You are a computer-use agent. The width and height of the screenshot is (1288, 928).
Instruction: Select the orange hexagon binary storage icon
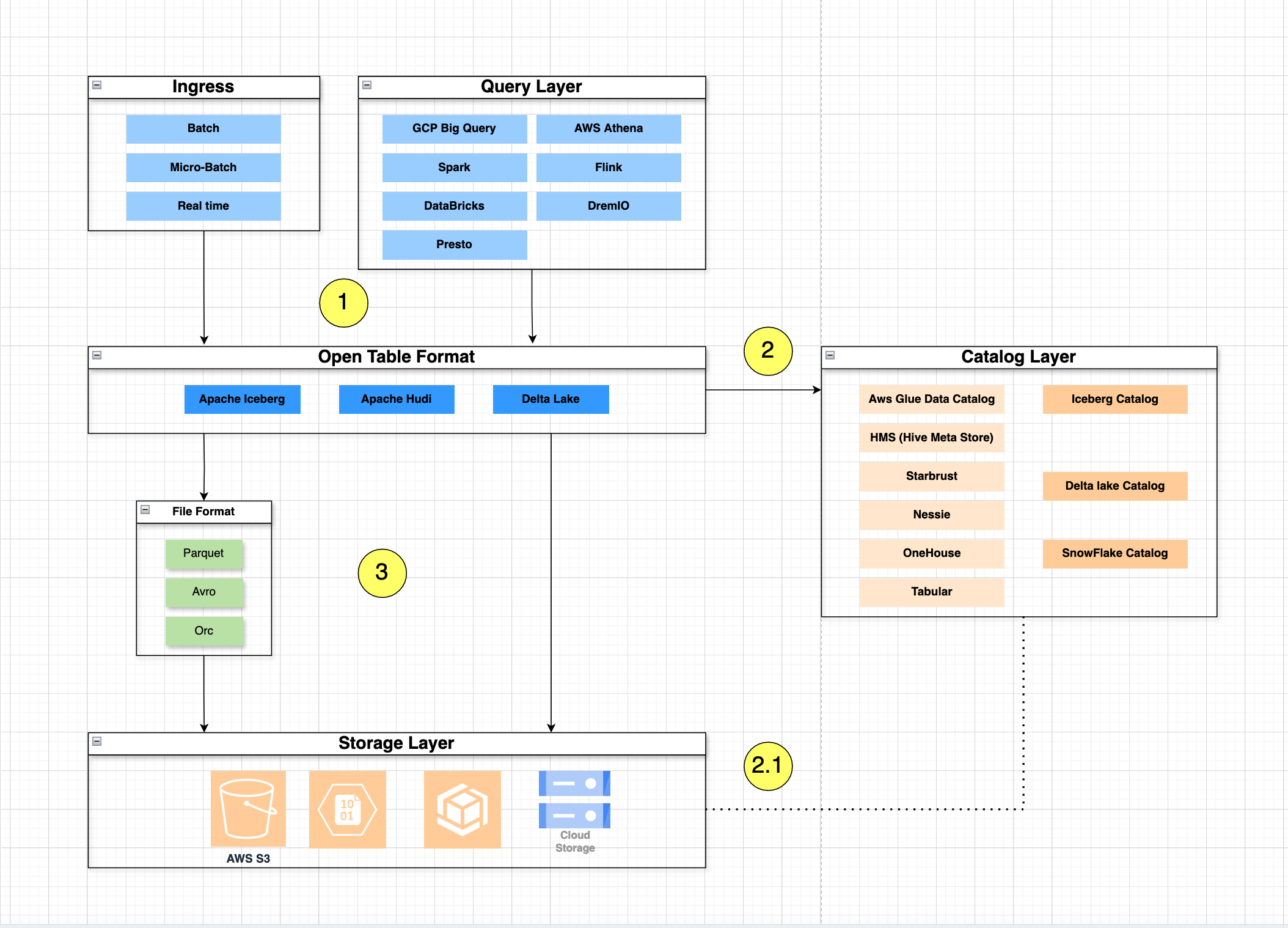[347, 809]
